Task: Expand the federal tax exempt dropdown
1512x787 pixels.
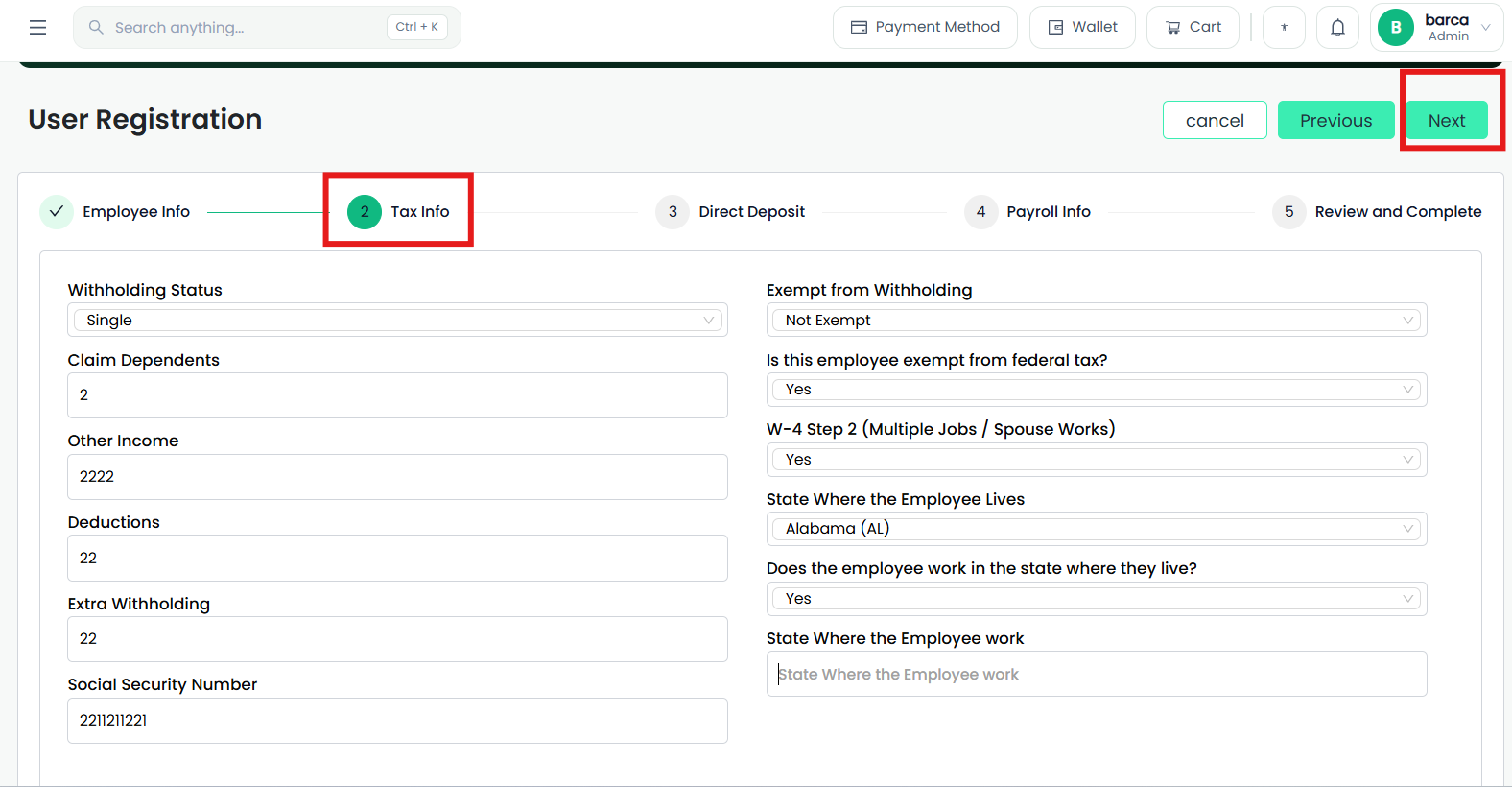Action: (1097, 390)
